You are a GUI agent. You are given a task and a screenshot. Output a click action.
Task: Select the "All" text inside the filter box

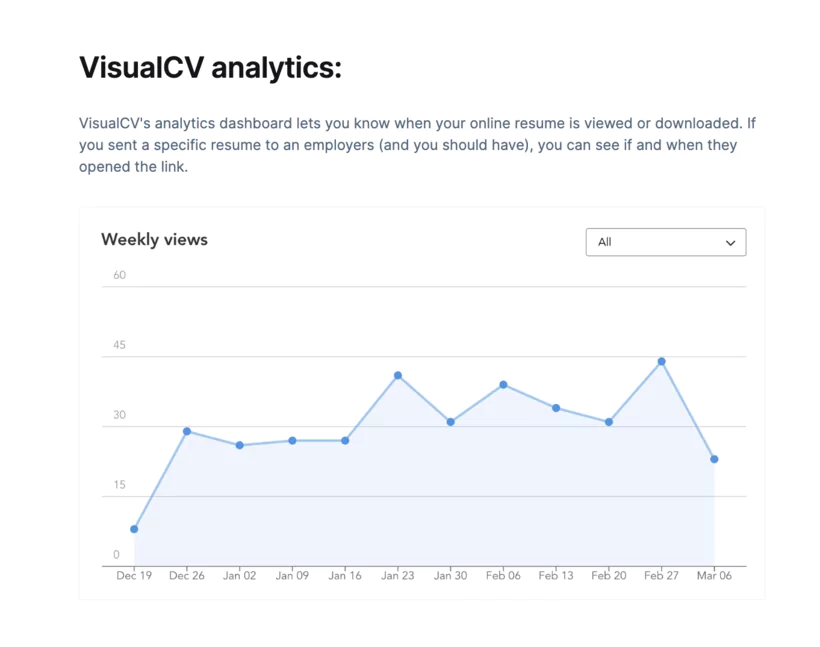click(605, 242)
